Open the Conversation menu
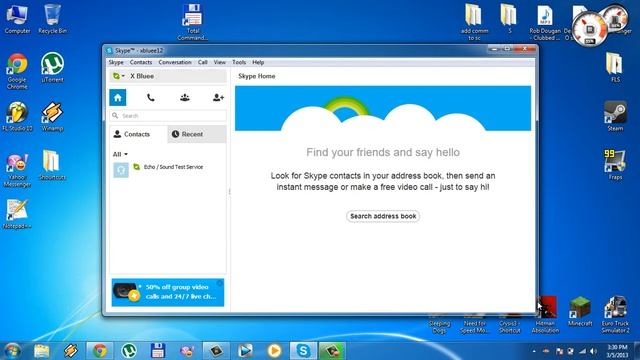Viewport: 640px width, 360px height. 175,62
